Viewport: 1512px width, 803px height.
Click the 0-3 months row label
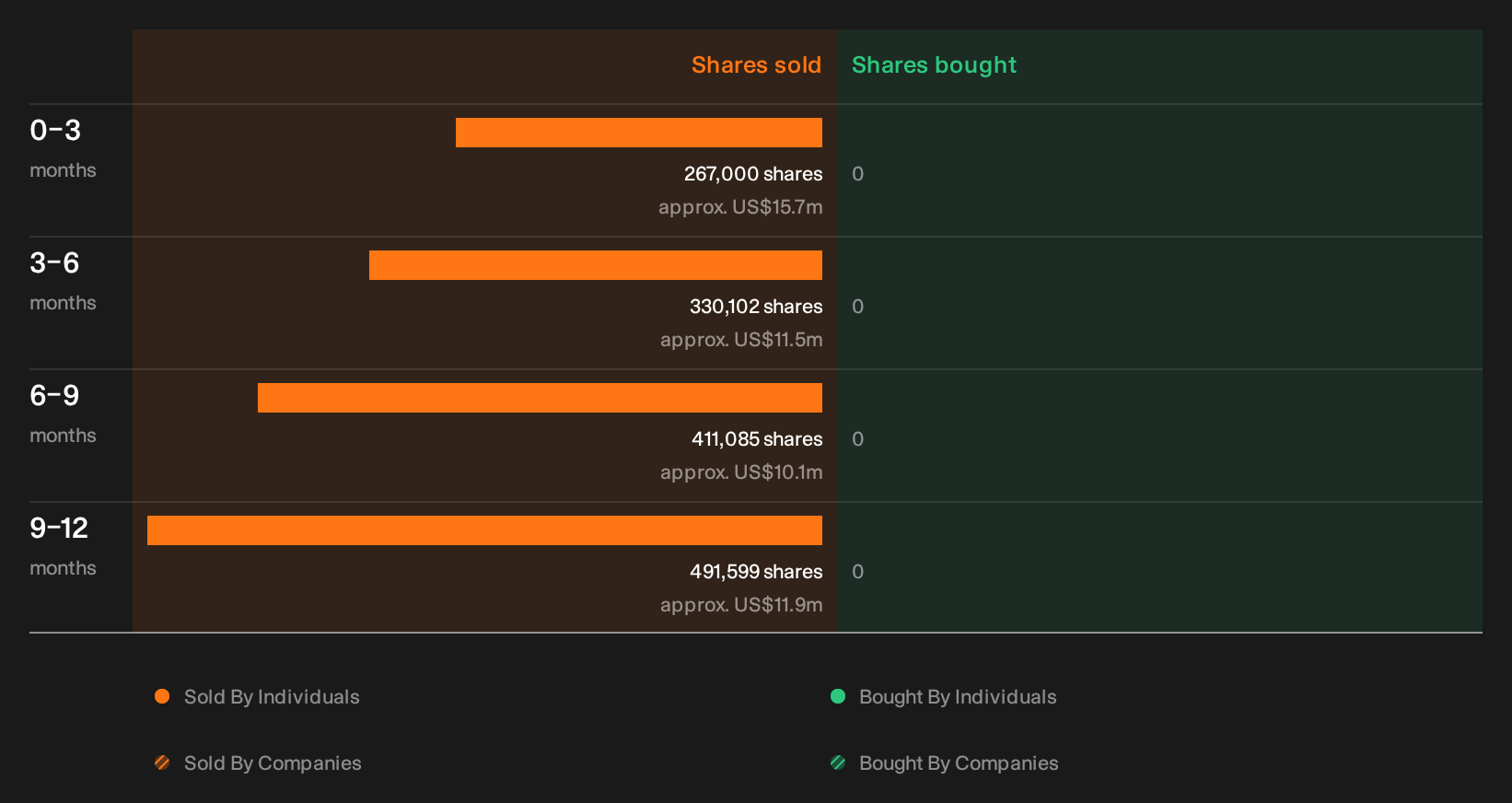(63, 147)
